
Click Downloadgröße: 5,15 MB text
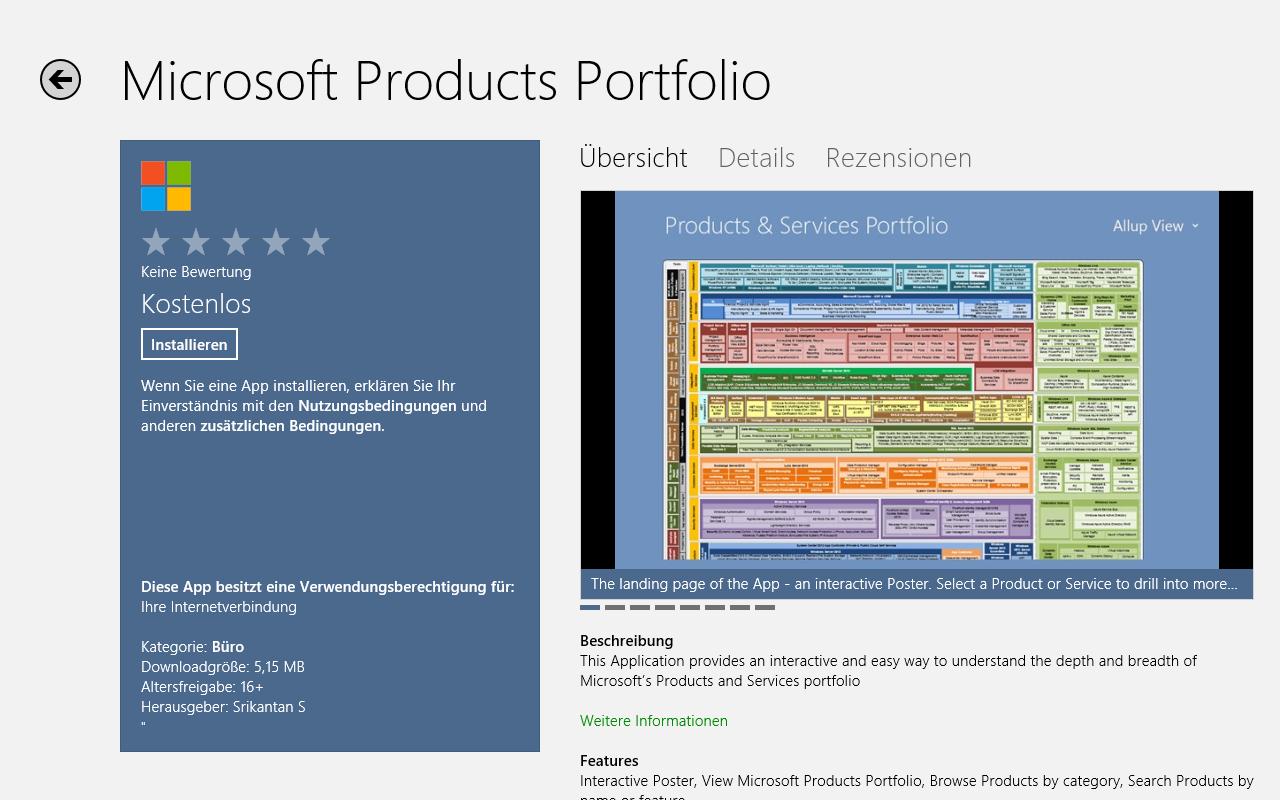pos(223,667)
